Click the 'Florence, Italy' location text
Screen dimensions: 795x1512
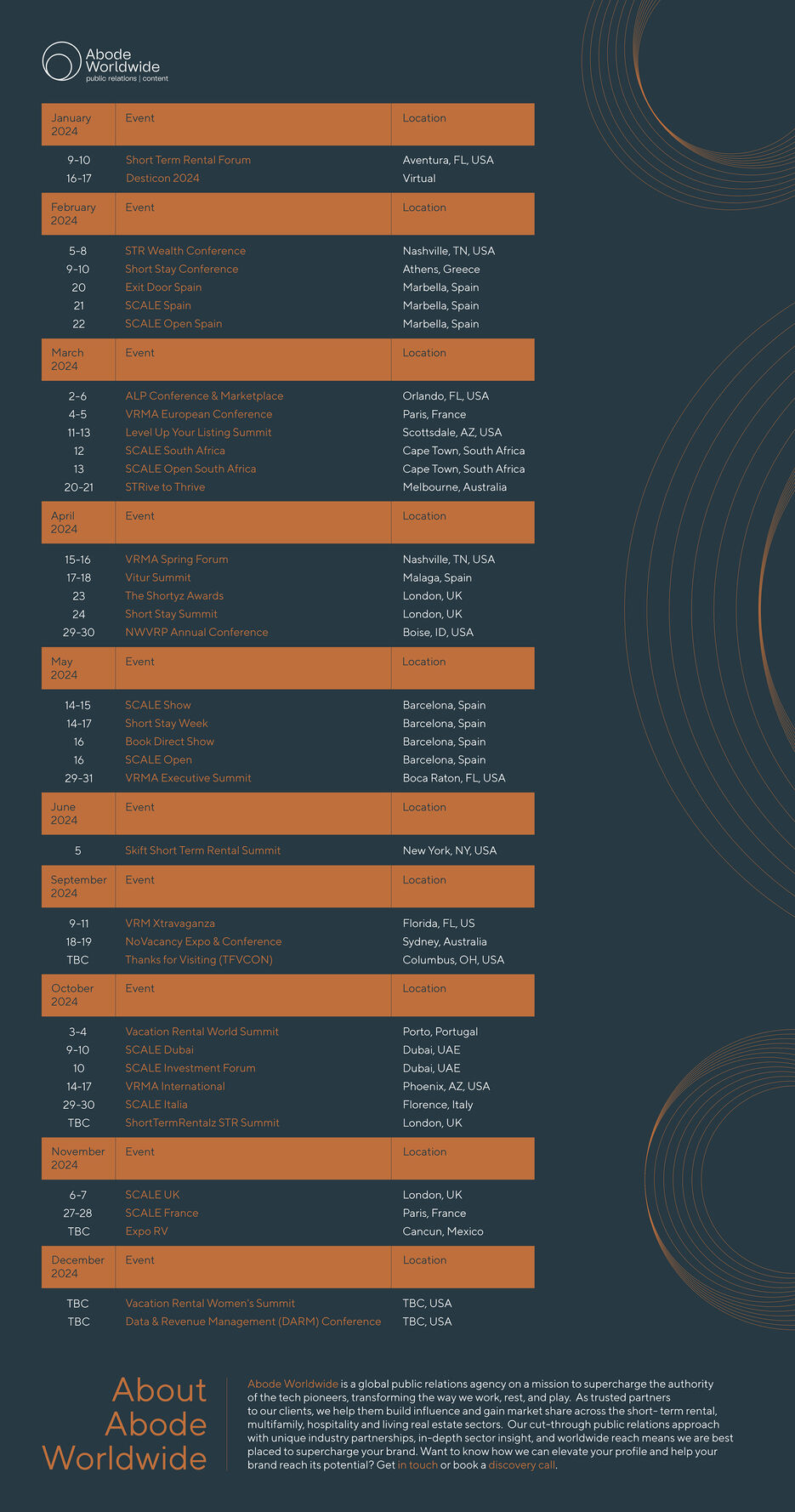(438, 1106)
